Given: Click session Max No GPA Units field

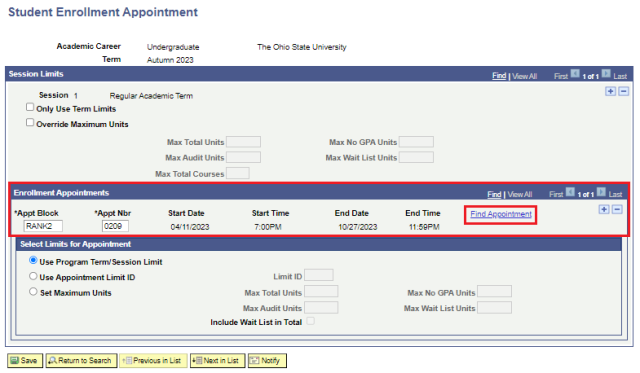Looking at the screenshot, I should [x=416, y=142].
